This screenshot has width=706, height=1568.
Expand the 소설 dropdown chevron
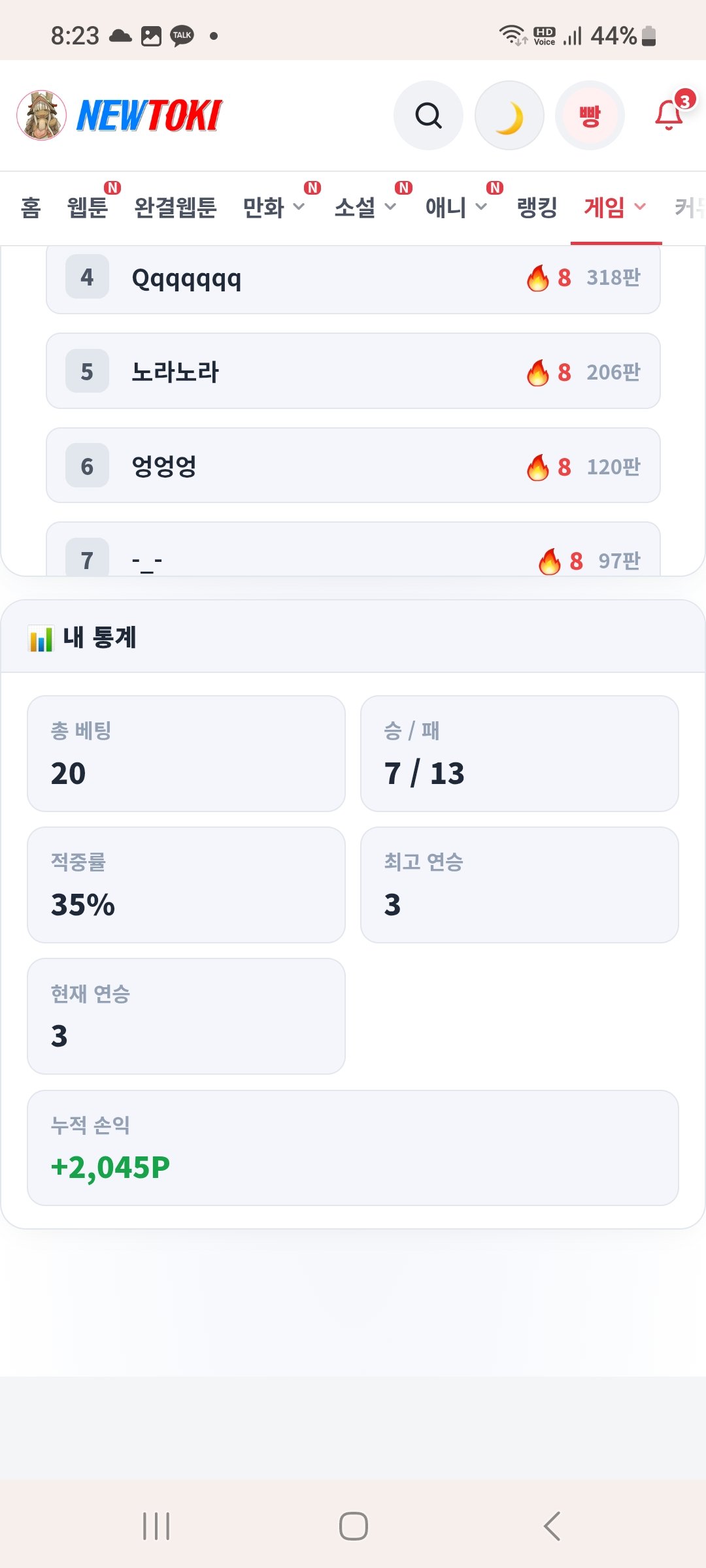click(x=390, y=207)
